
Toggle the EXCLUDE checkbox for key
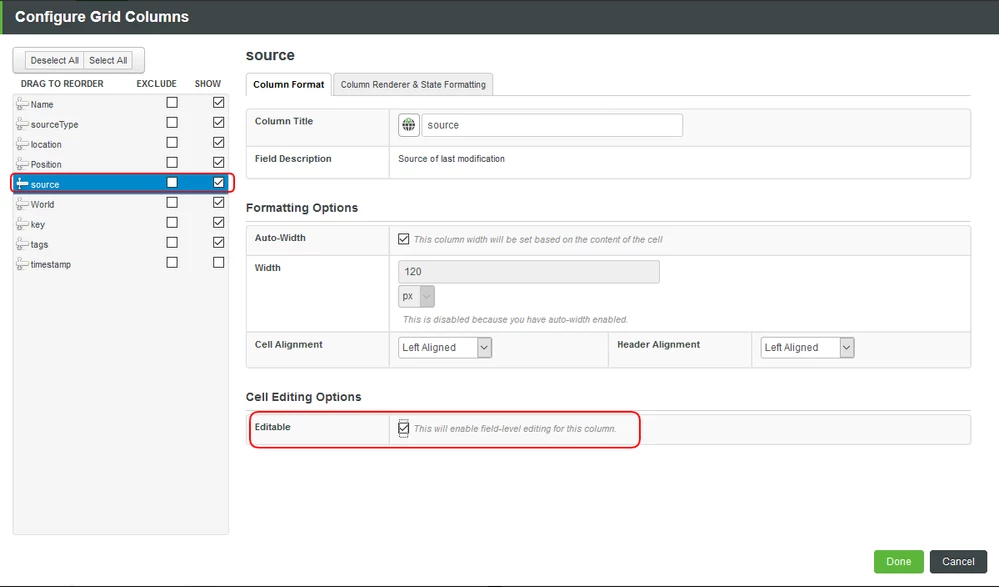(170, 222)
